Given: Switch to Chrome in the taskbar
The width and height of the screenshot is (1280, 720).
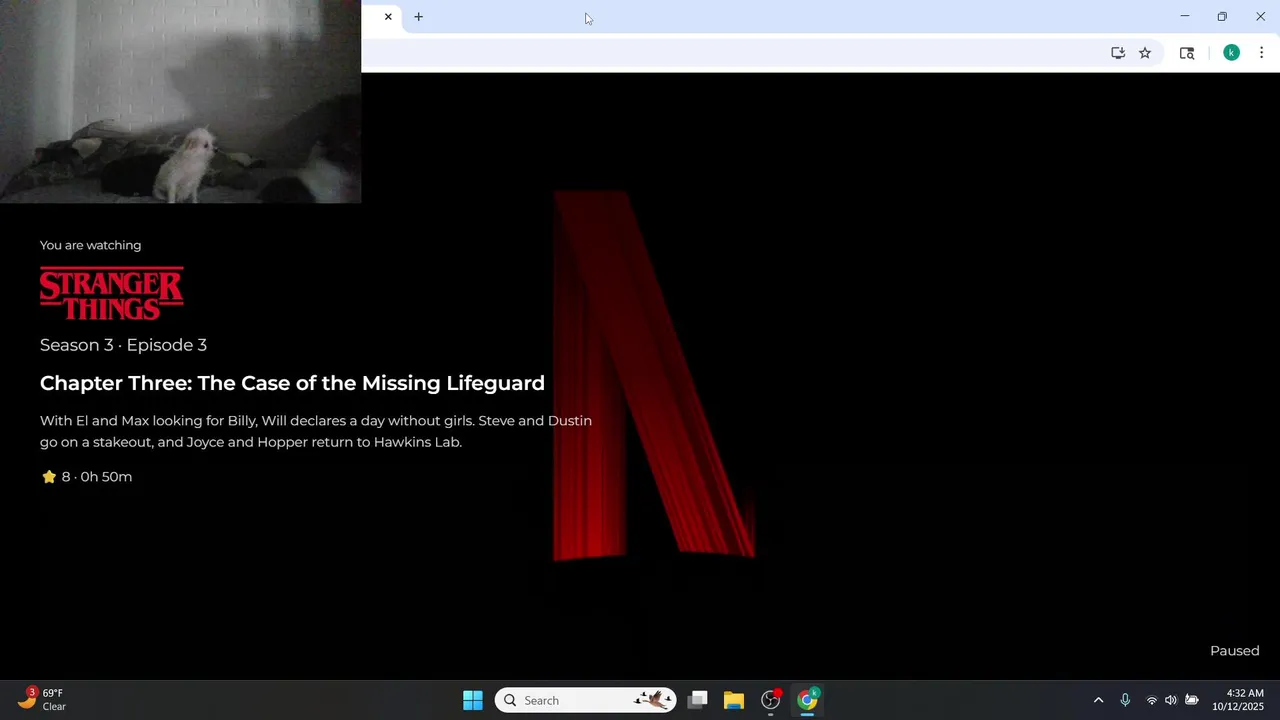Looking at the screenshot, I should (807, 700).
